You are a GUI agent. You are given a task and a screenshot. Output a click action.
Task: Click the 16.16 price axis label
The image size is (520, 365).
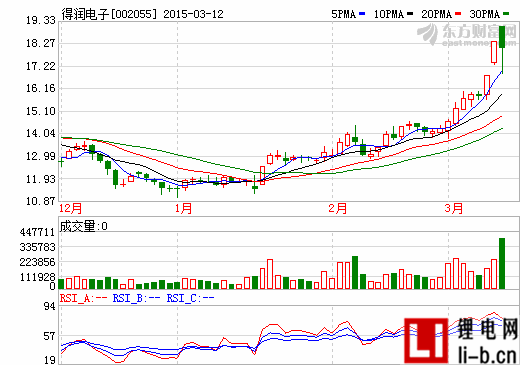point(41,88)
